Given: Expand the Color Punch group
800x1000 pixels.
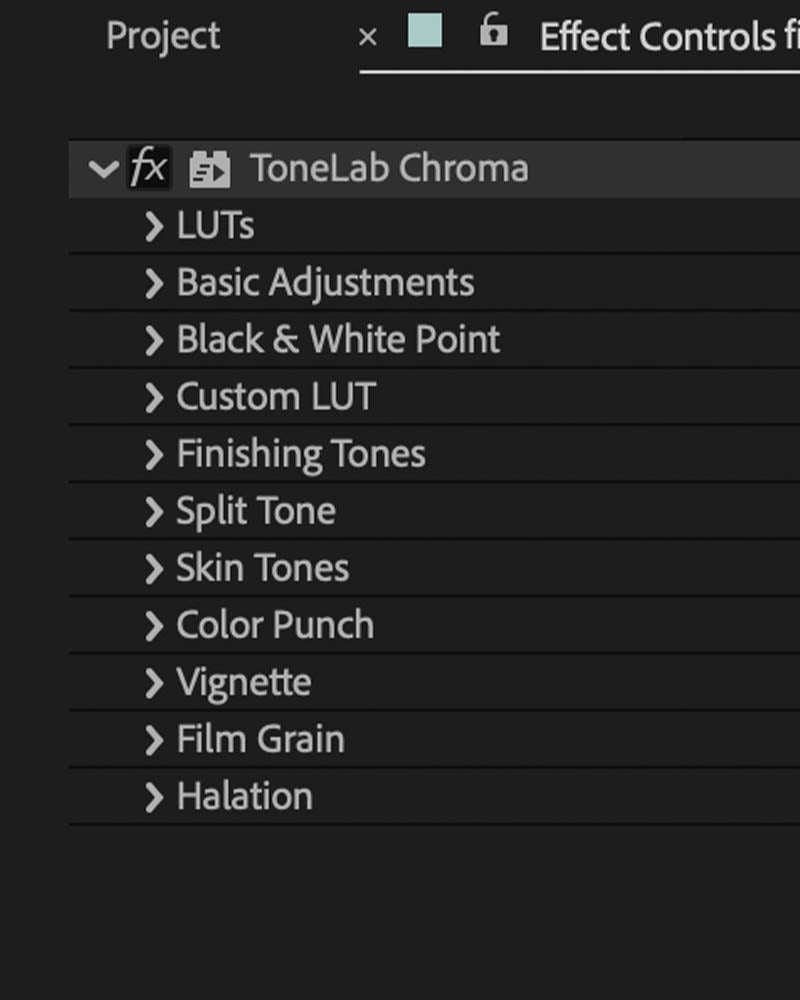Looking at the screenshot, I should pyautogui.click(x=154, y=626).
